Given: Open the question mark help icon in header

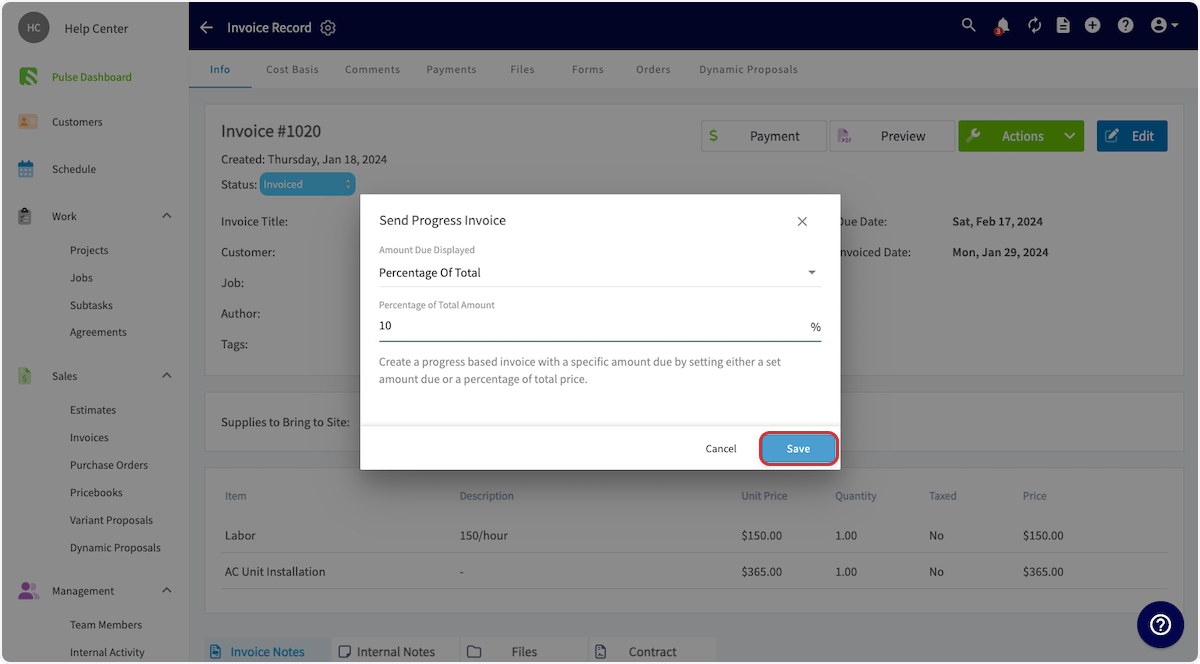Looking at the screenshot, I should pos(1125,26).
